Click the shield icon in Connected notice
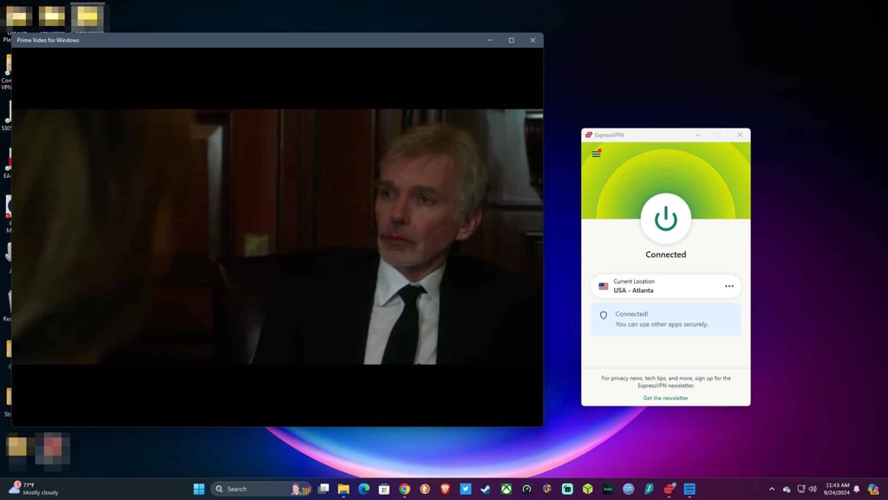The width and height of the screenshot is (888, 500). tap(603, 316)
